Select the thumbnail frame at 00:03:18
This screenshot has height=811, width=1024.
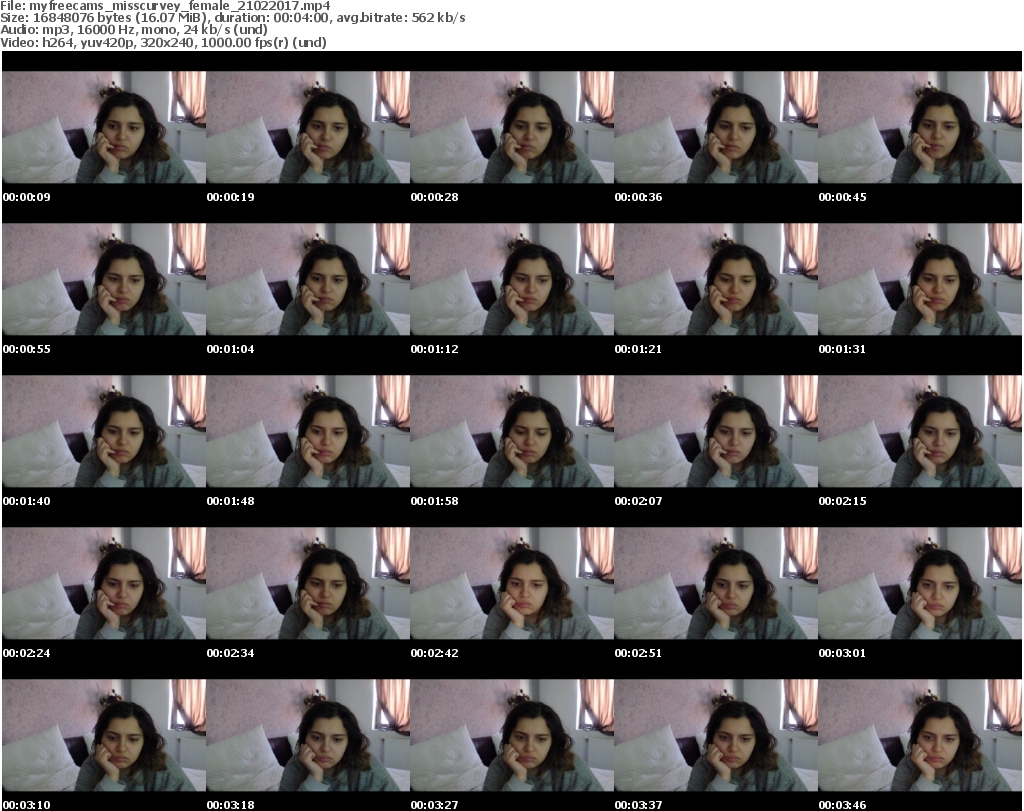tap(308, 736)
